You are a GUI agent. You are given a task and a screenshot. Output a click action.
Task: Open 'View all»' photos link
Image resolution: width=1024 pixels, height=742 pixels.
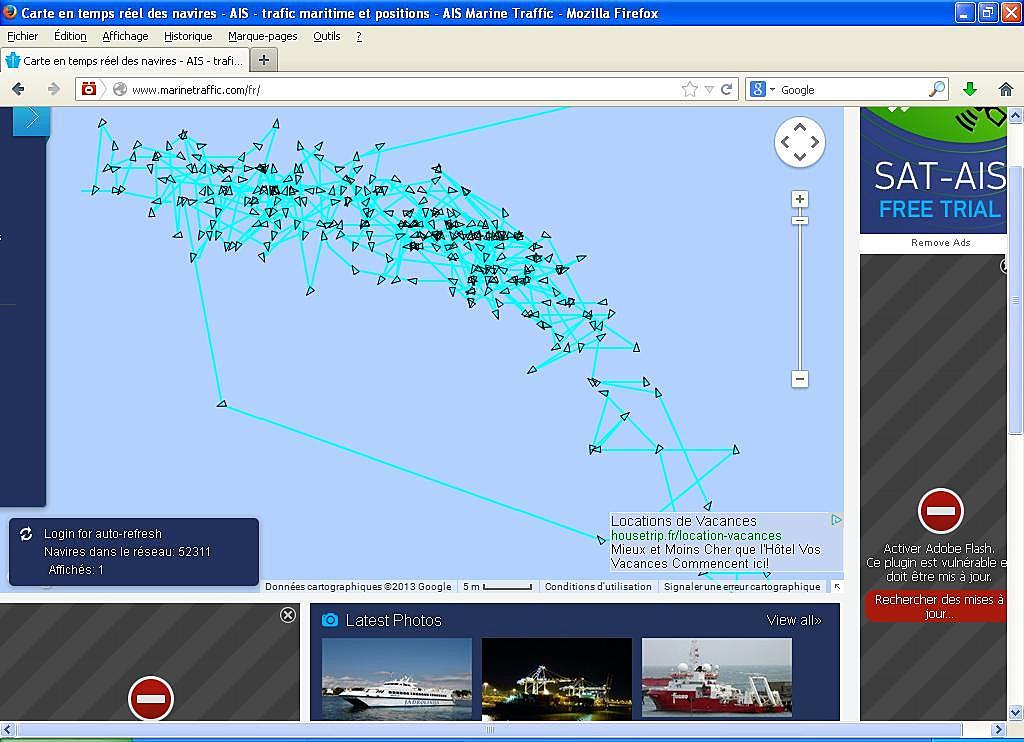click(793, 620)
